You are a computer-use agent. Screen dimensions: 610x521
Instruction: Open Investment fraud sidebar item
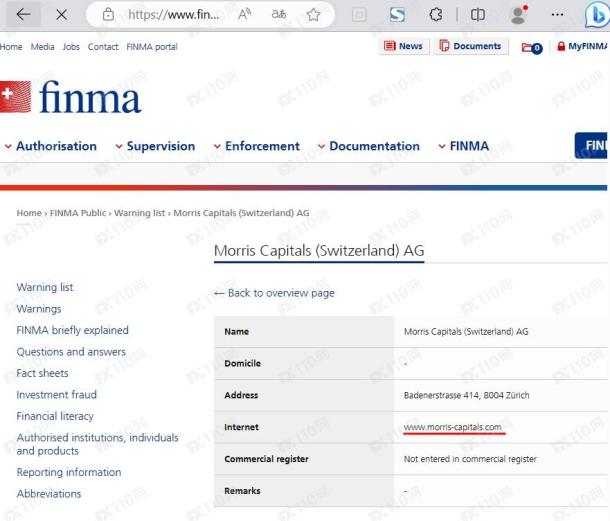click(x=56, y=395)
